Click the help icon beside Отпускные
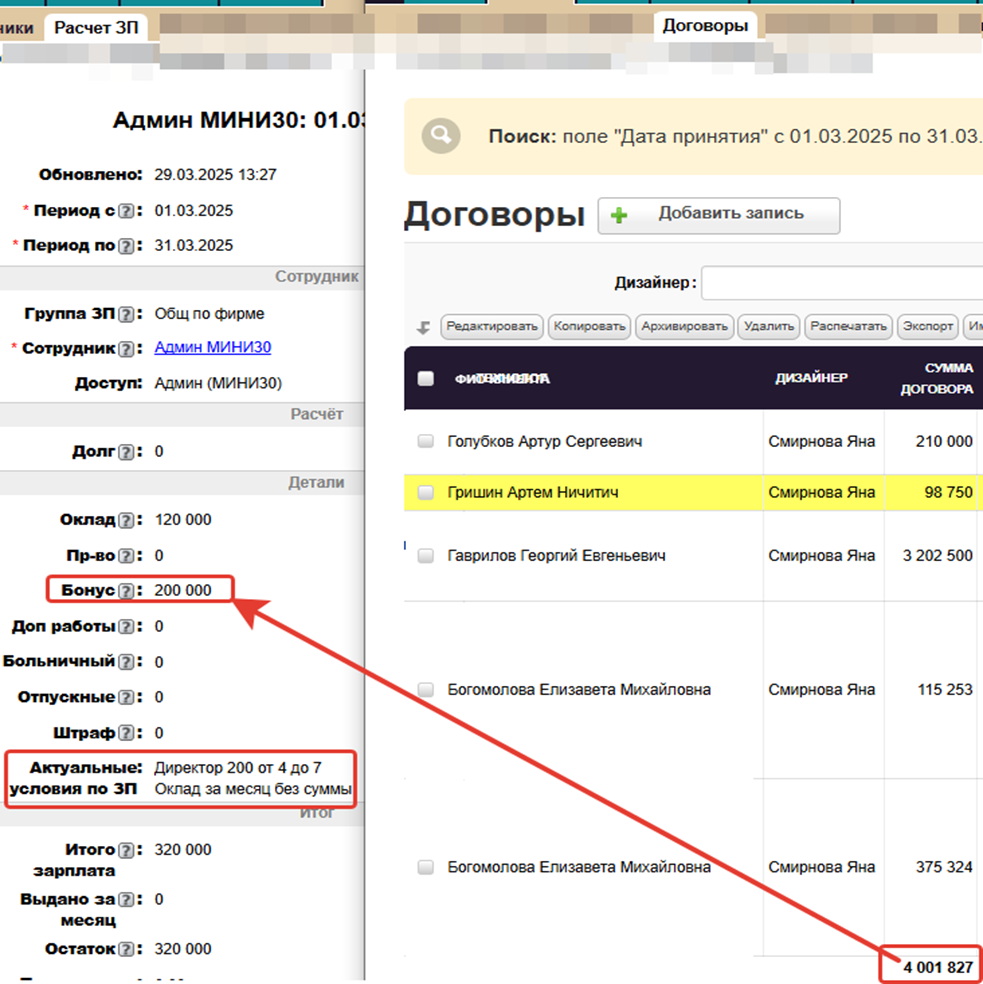Screen dimensions: 983x984 pyautogui.click(x=126, y=697)
